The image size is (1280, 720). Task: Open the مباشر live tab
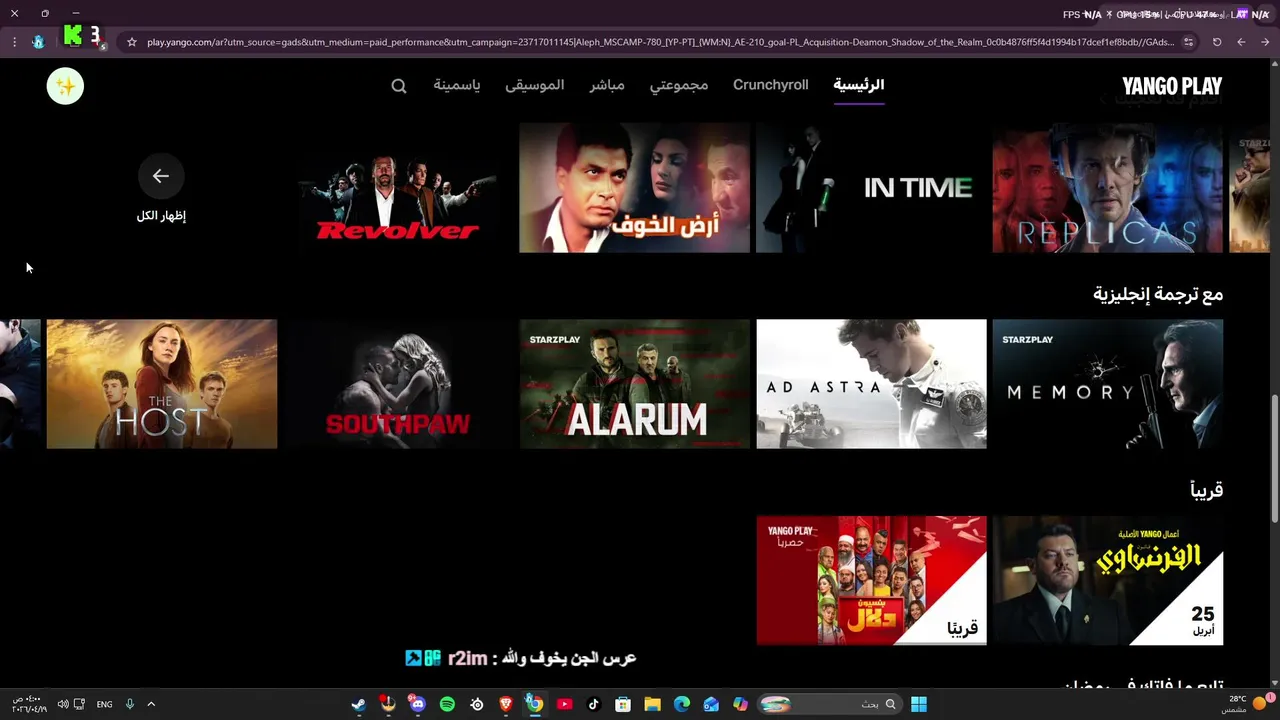607,85
